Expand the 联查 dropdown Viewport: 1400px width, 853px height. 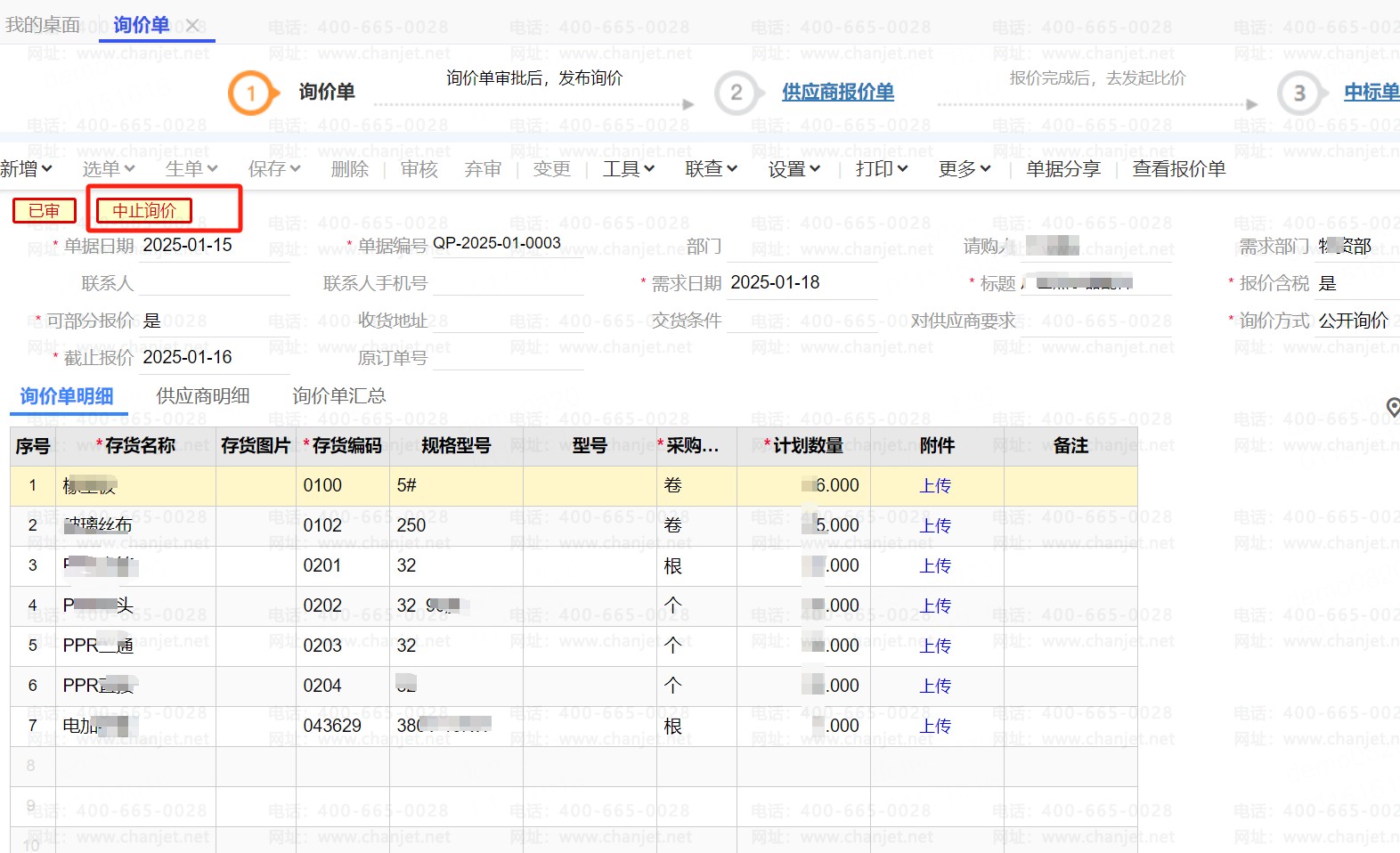[711, 169]
